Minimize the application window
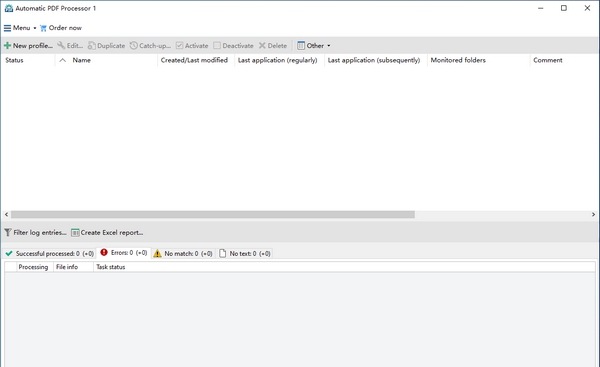Screen dimensions: 600x367 540,8
